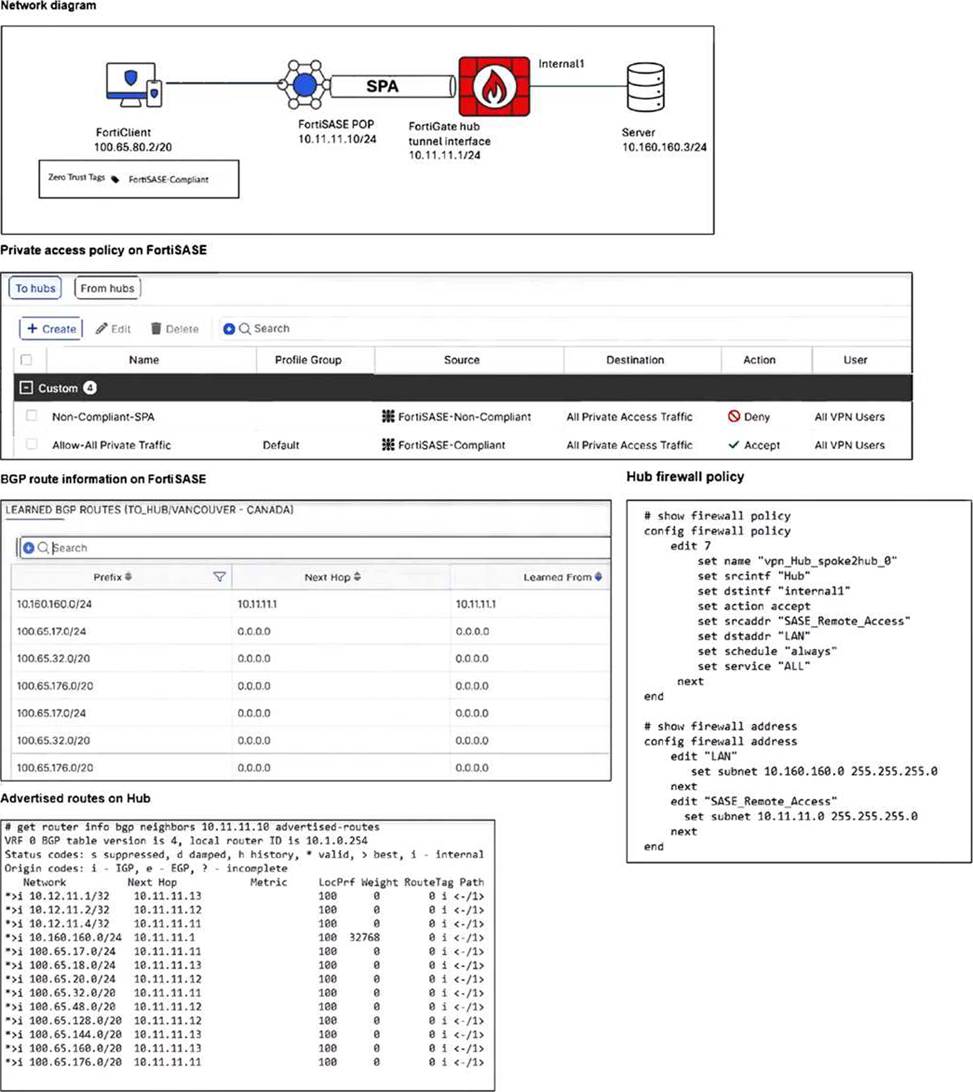Switch to the From hubs tab
The width and height of the screenshot is (973, 1092).
pos(107,289)
